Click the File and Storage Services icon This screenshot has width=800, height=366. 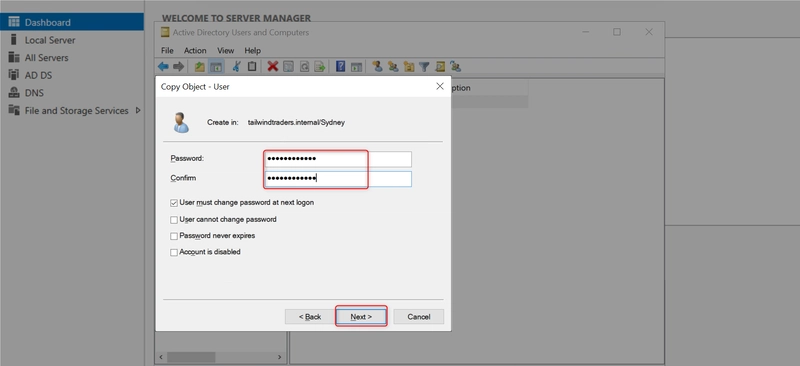[14, 110]
